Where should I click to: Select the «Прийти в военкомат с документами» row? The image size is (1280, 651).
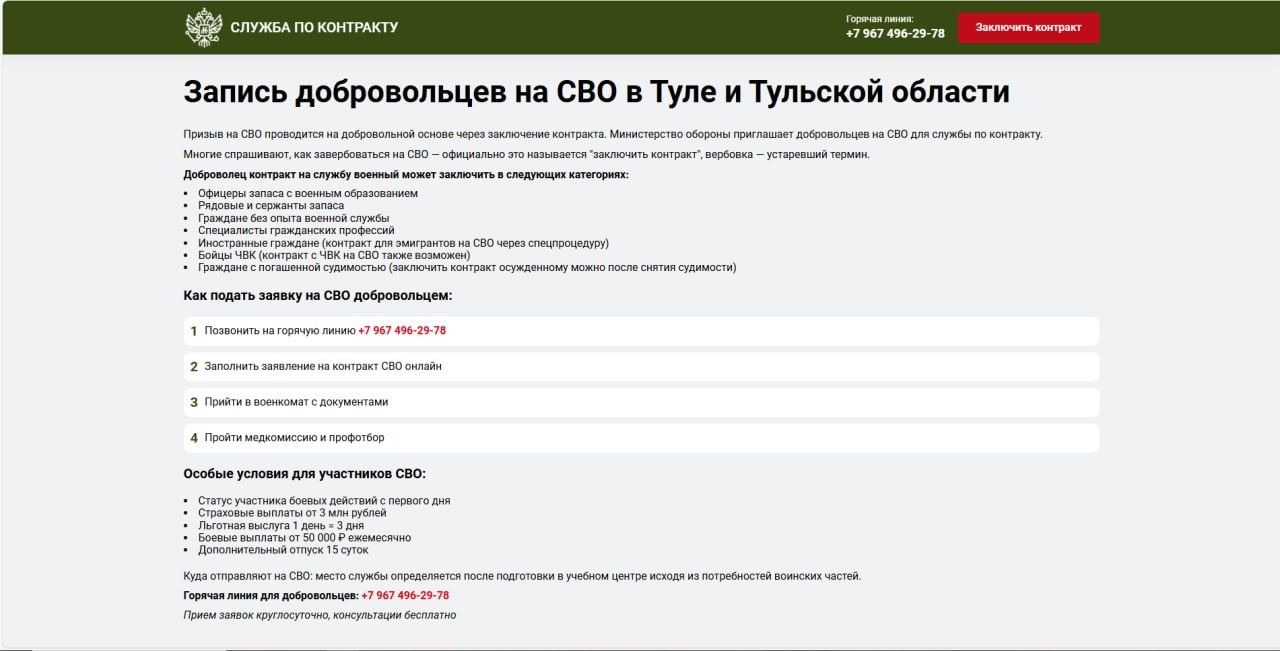[x=640, y=402]
